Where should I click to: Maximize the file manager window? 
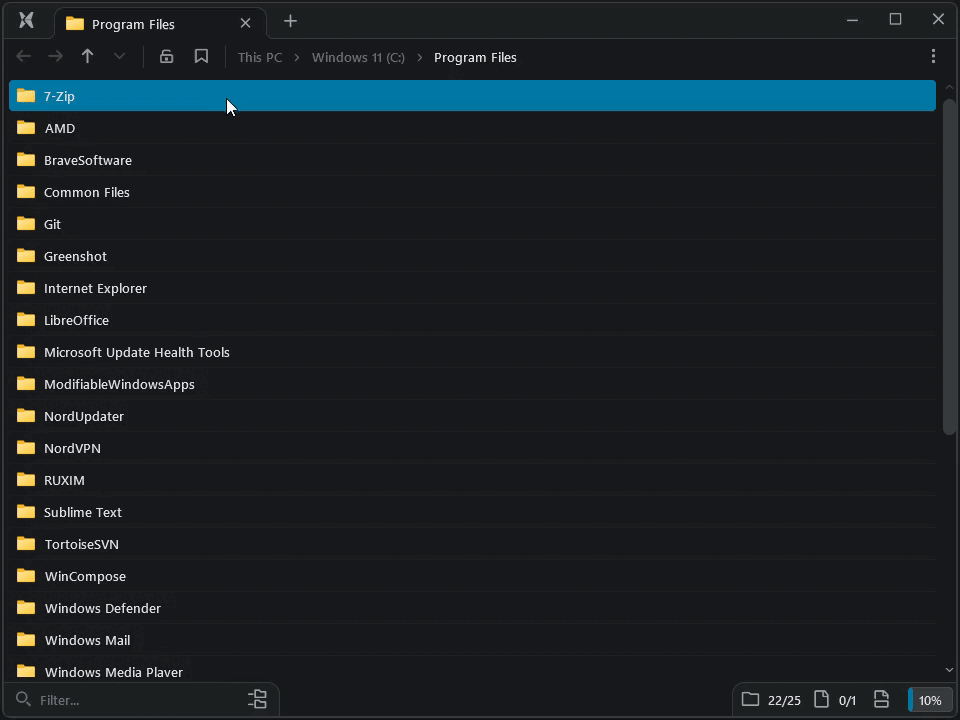click(x=895, y=20)
